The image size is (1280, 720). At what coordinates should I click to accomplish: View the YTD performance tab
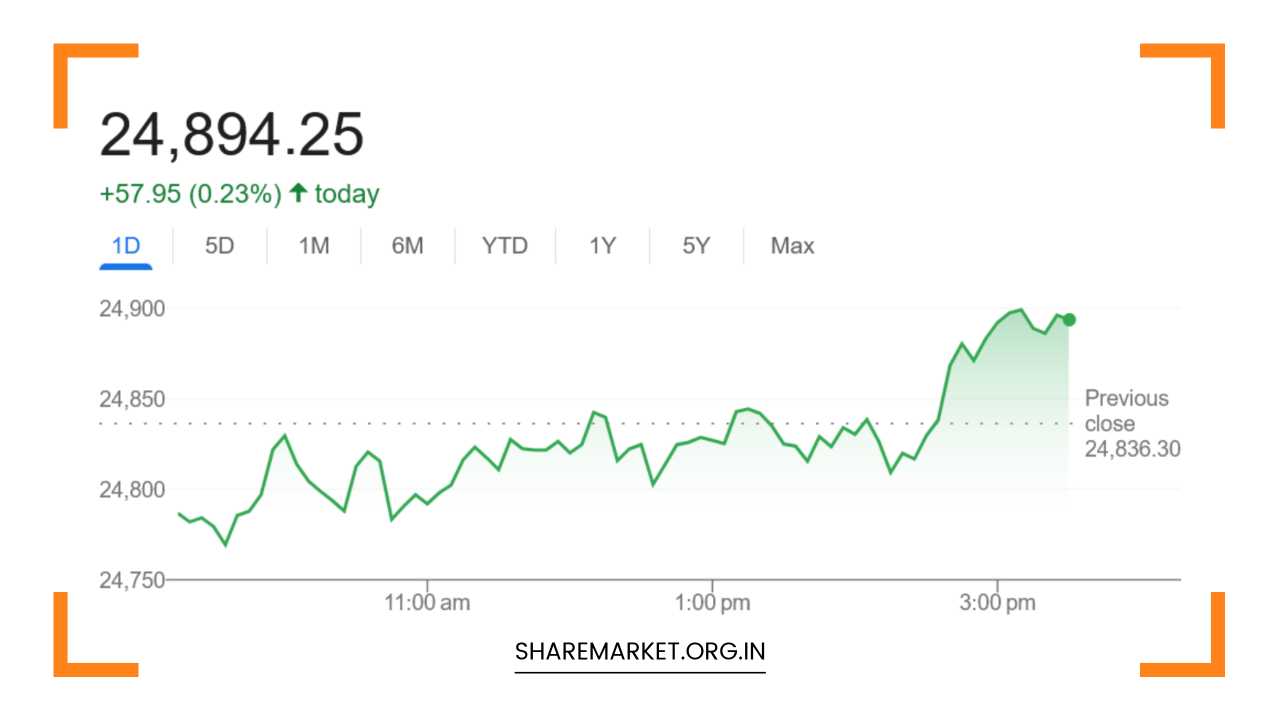(x=504, y=245)
